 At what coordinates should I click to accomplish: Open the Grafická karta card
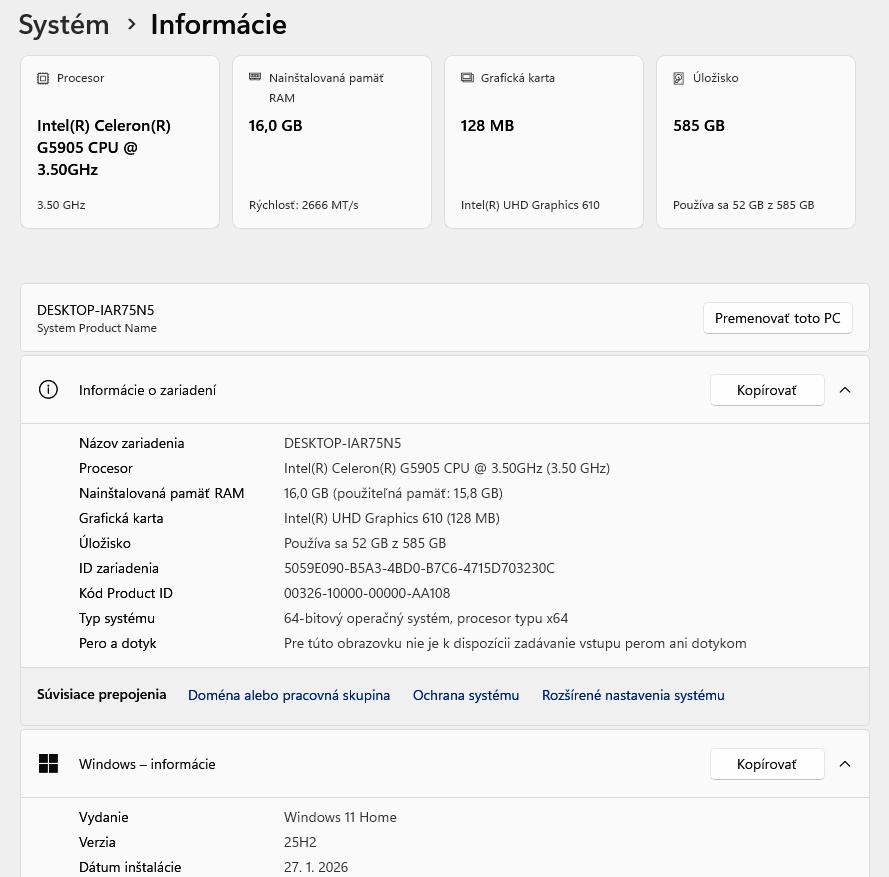pos(544,142)
